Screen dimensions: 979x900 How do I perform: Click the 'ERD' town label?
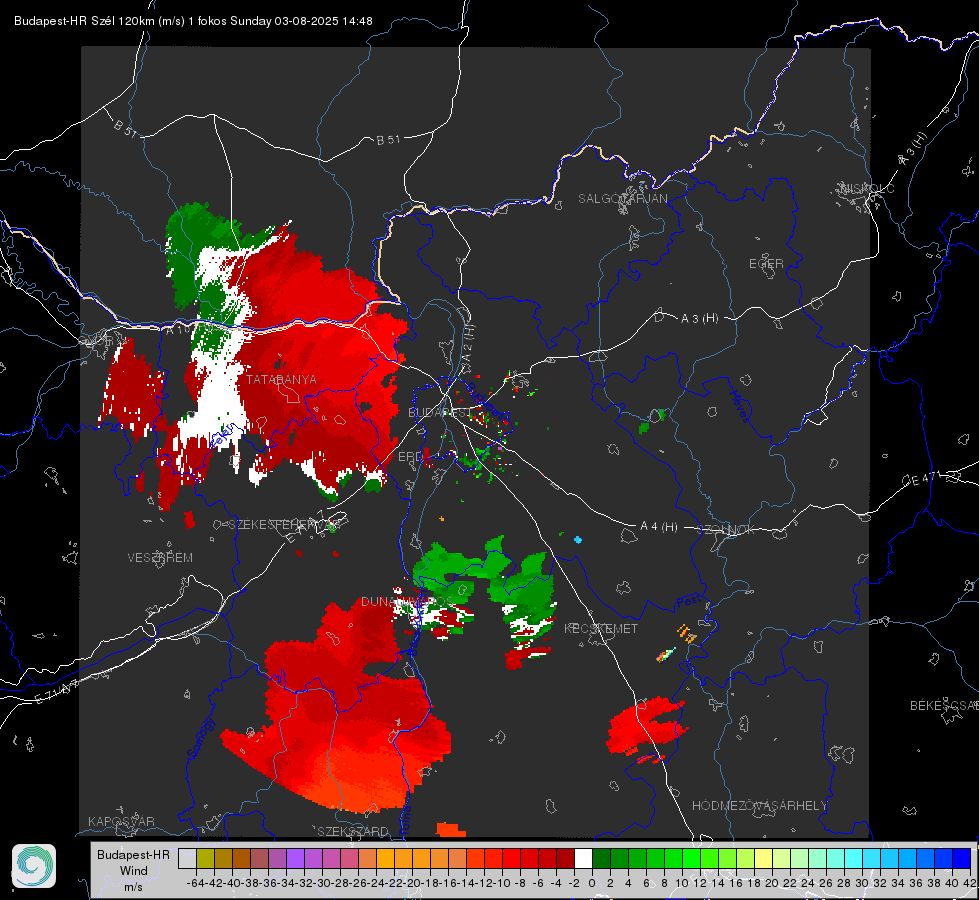410,457
